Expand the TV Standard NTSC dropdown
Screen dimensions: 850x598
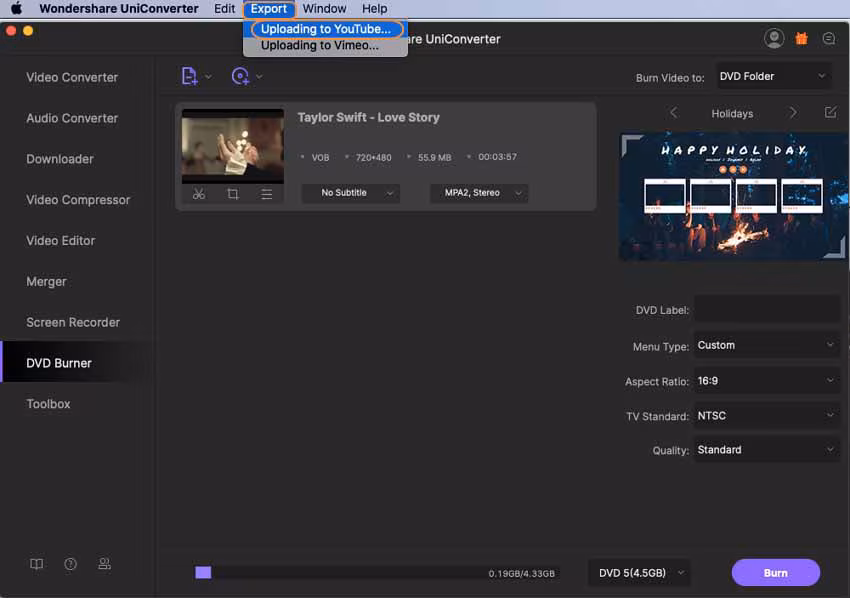pos(767,416)
